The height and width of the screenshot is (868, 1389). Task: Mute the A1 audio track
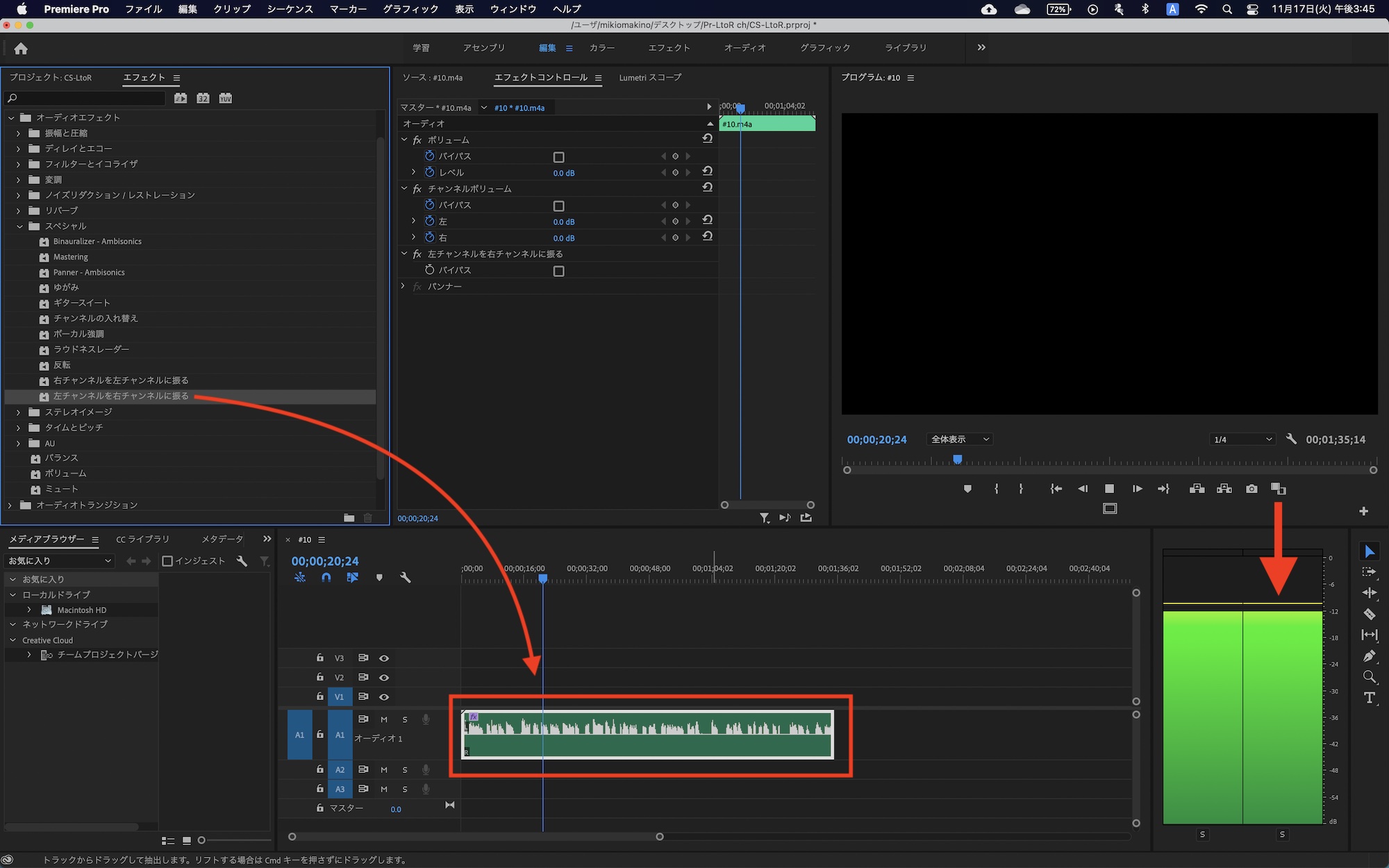coord(384,719)
